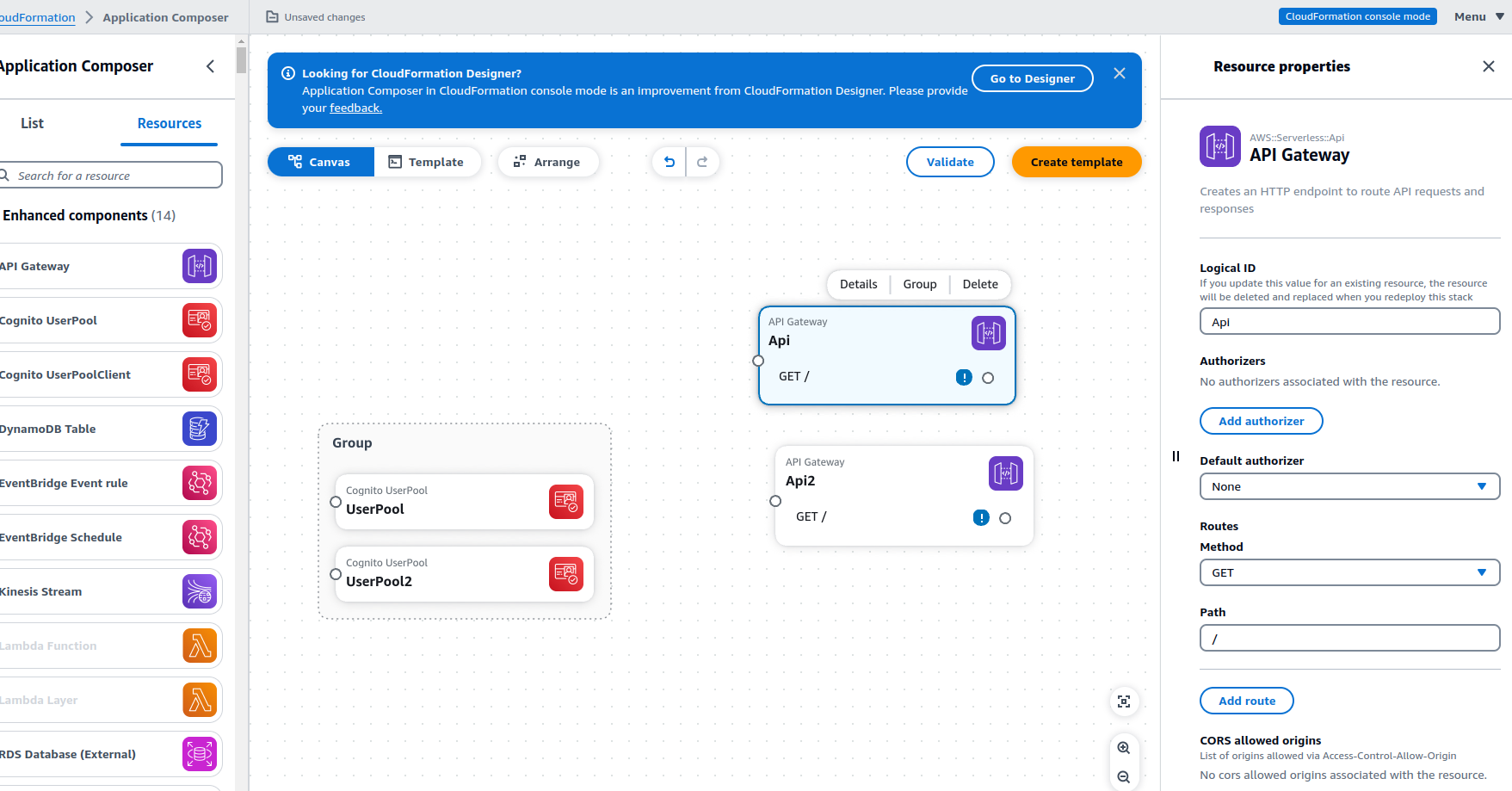1512x791 pixels.
Task: Click the Cognito UserPoolClient icon in list
Action: [200, 374]
